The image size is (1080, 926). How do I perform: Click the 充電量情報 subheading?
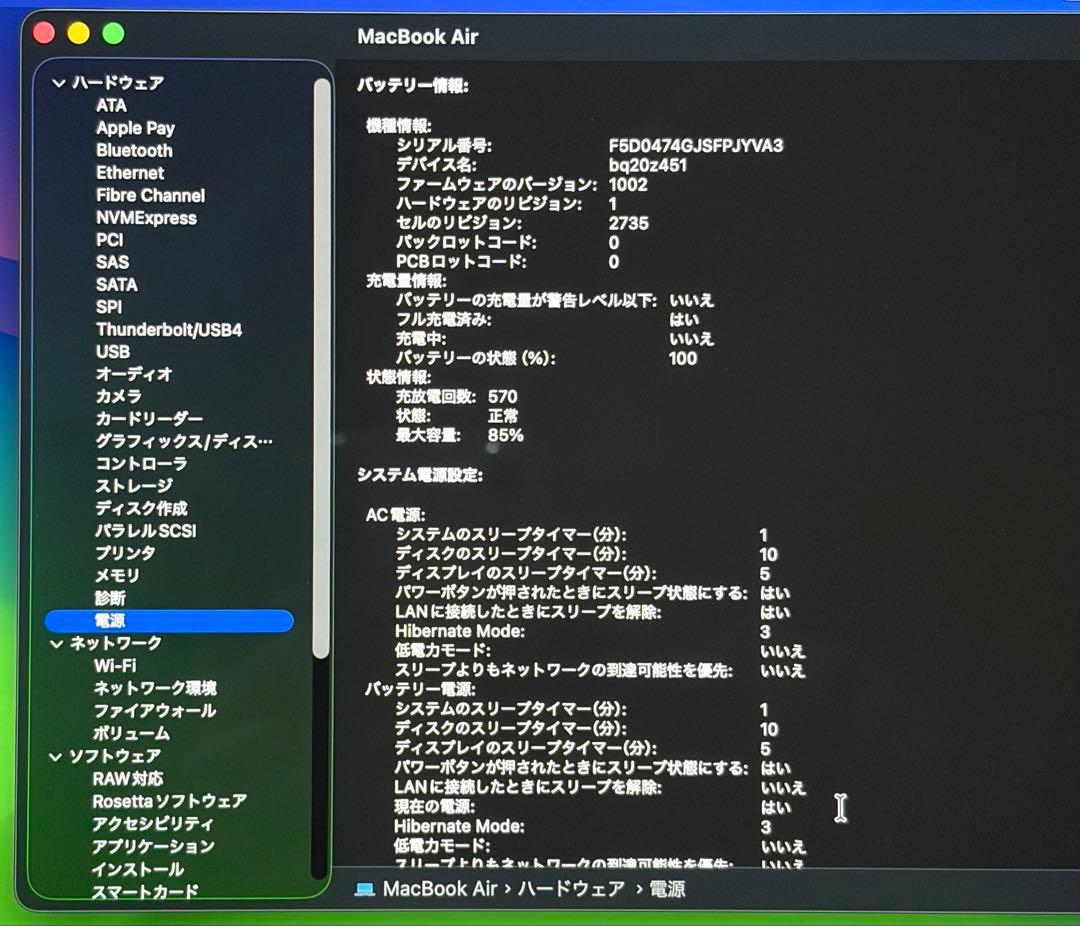pos(406,281)
